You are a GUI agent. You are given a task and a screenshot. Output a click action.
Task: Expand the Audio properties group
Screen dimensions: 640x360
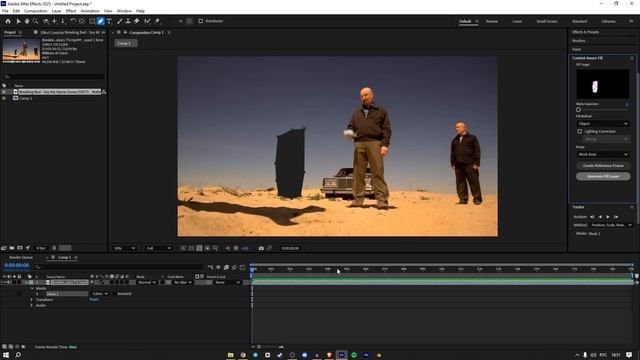[32, 305]
